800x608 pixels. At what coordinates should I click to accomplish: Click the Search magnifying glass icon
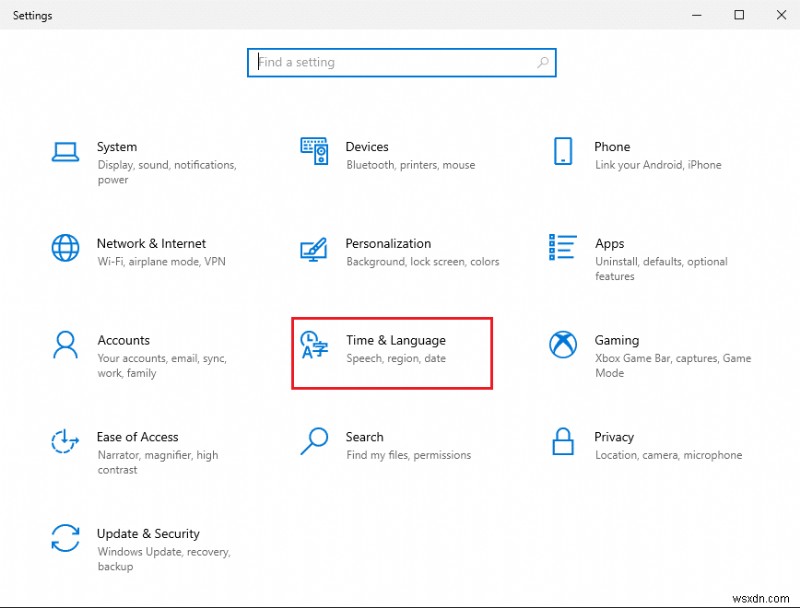point(313,441)
